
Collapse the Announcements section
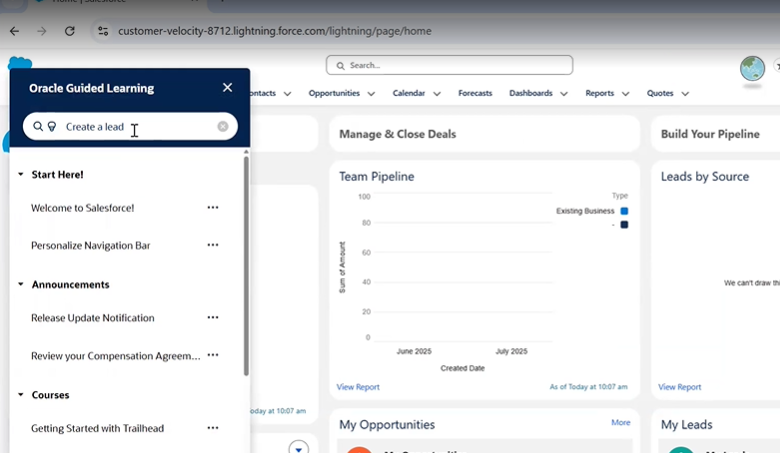coord(20,284)
